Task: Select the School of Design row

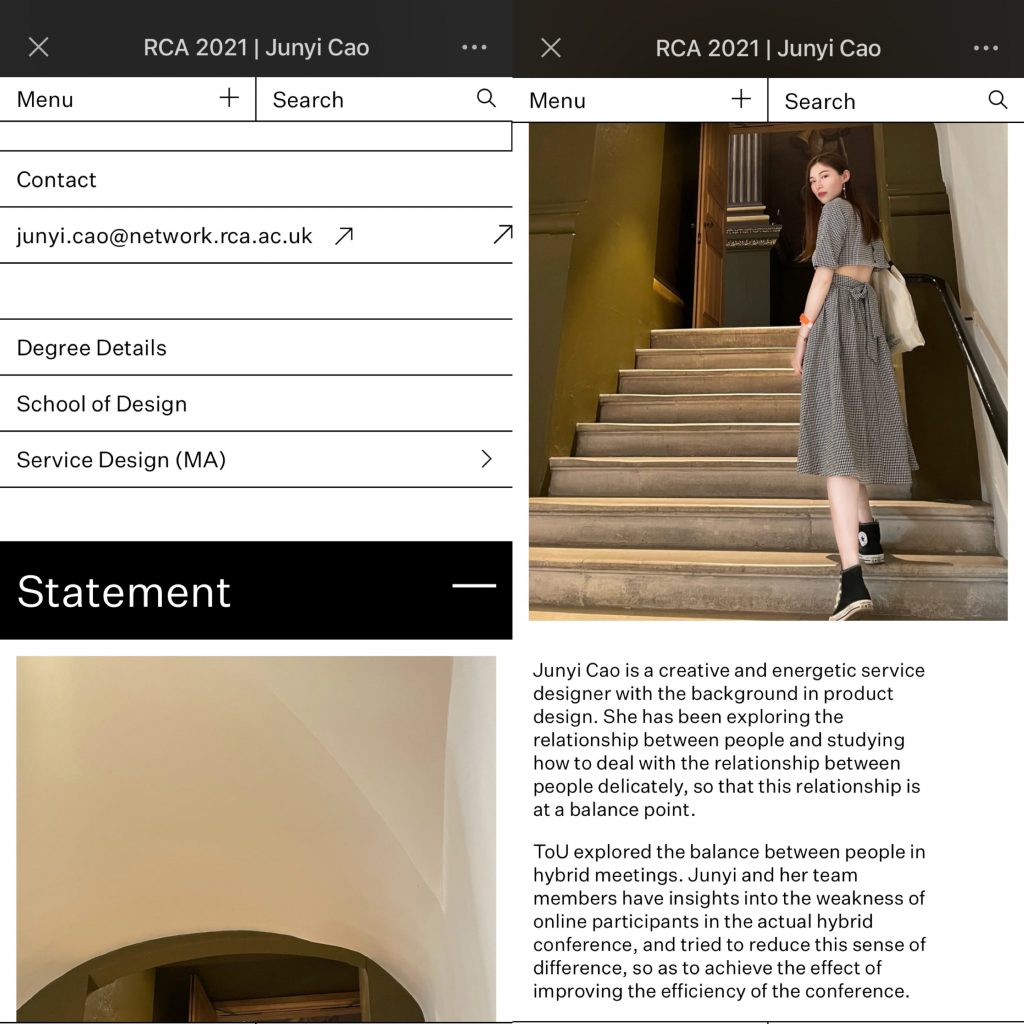Action: click(x=256, y=404)
